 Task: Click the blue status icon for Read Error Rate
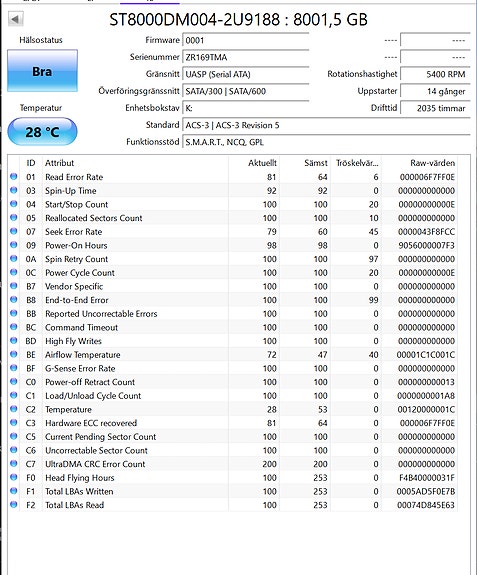(x=14, y=177)
